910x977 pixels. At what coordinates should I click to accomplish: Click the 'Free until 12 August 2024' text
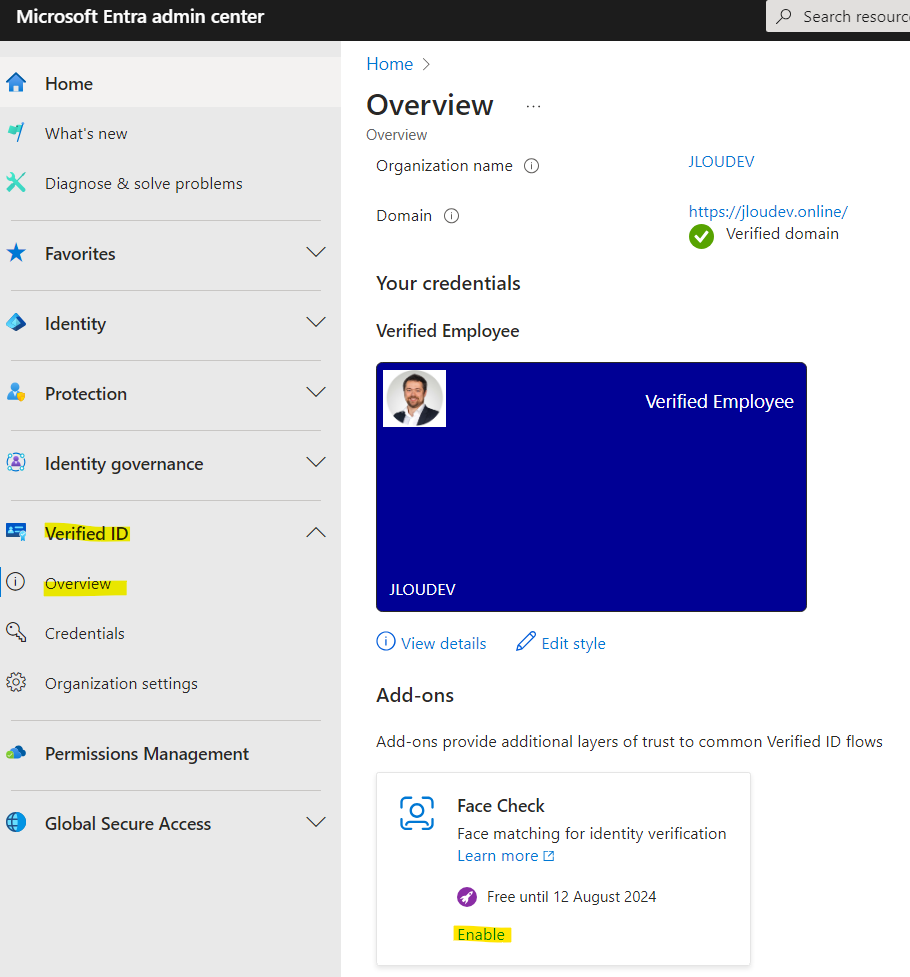click(572, 897)
